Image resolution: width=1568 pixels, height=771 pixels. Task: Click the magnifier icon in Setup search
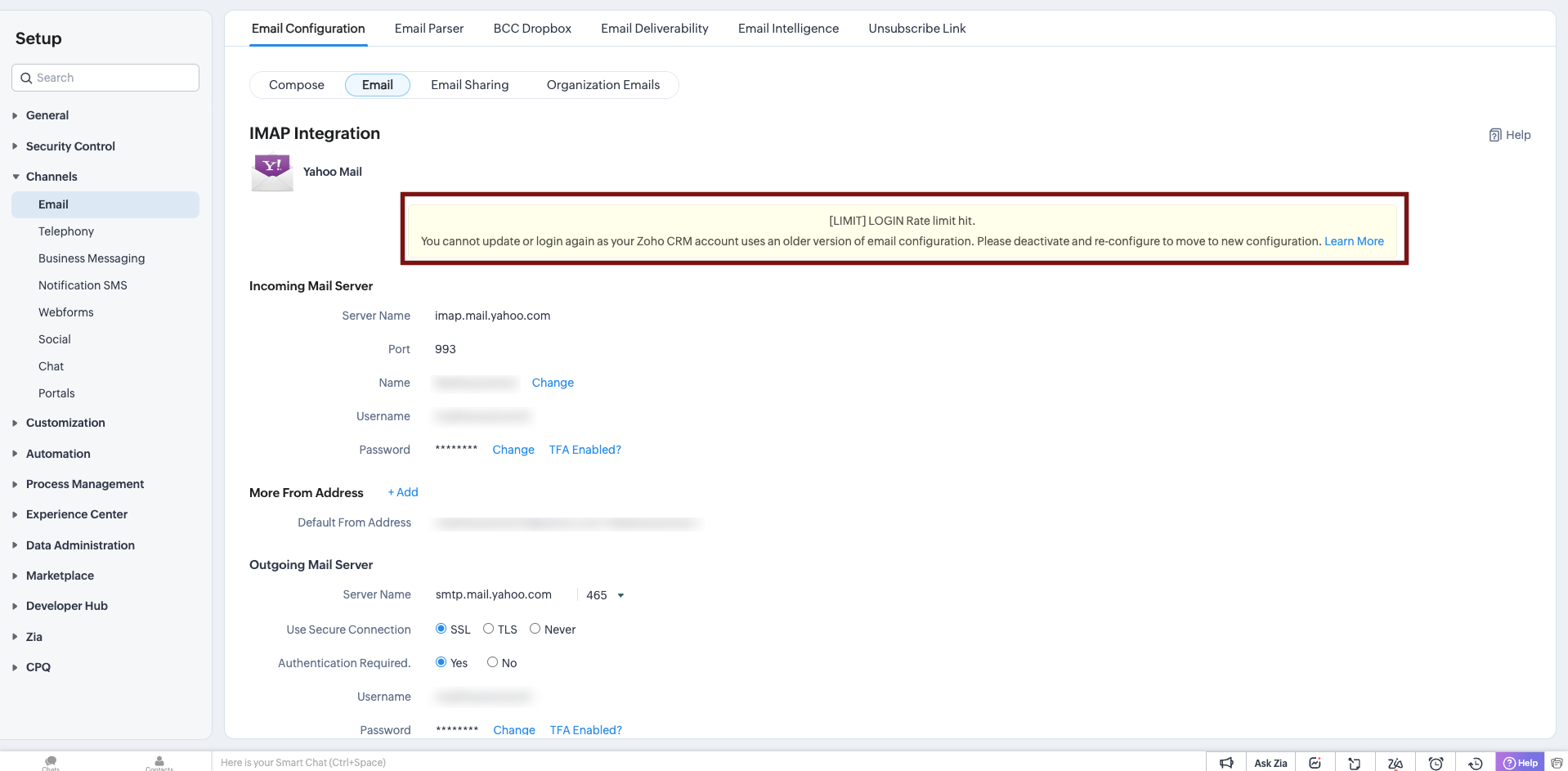(x=26, y=78)
